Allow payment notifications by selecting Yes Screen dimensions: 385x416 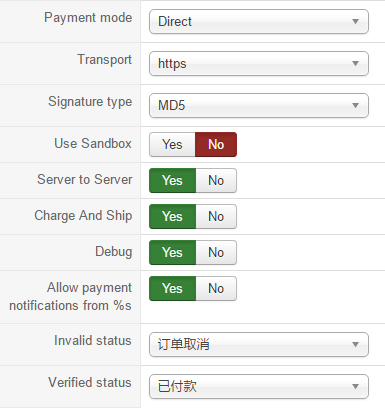pos(172,289)
